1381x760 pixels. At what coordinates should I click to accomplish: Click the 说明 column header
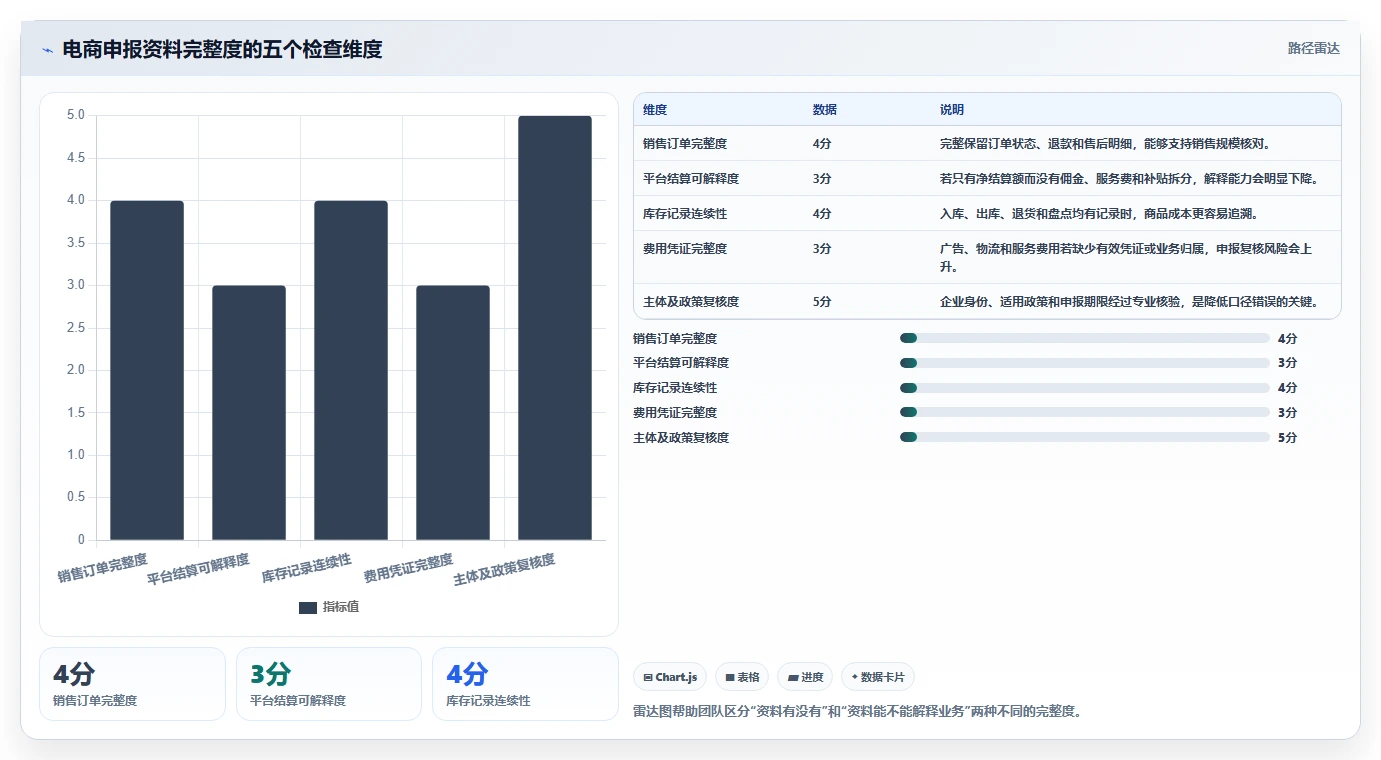click(952, 110)
